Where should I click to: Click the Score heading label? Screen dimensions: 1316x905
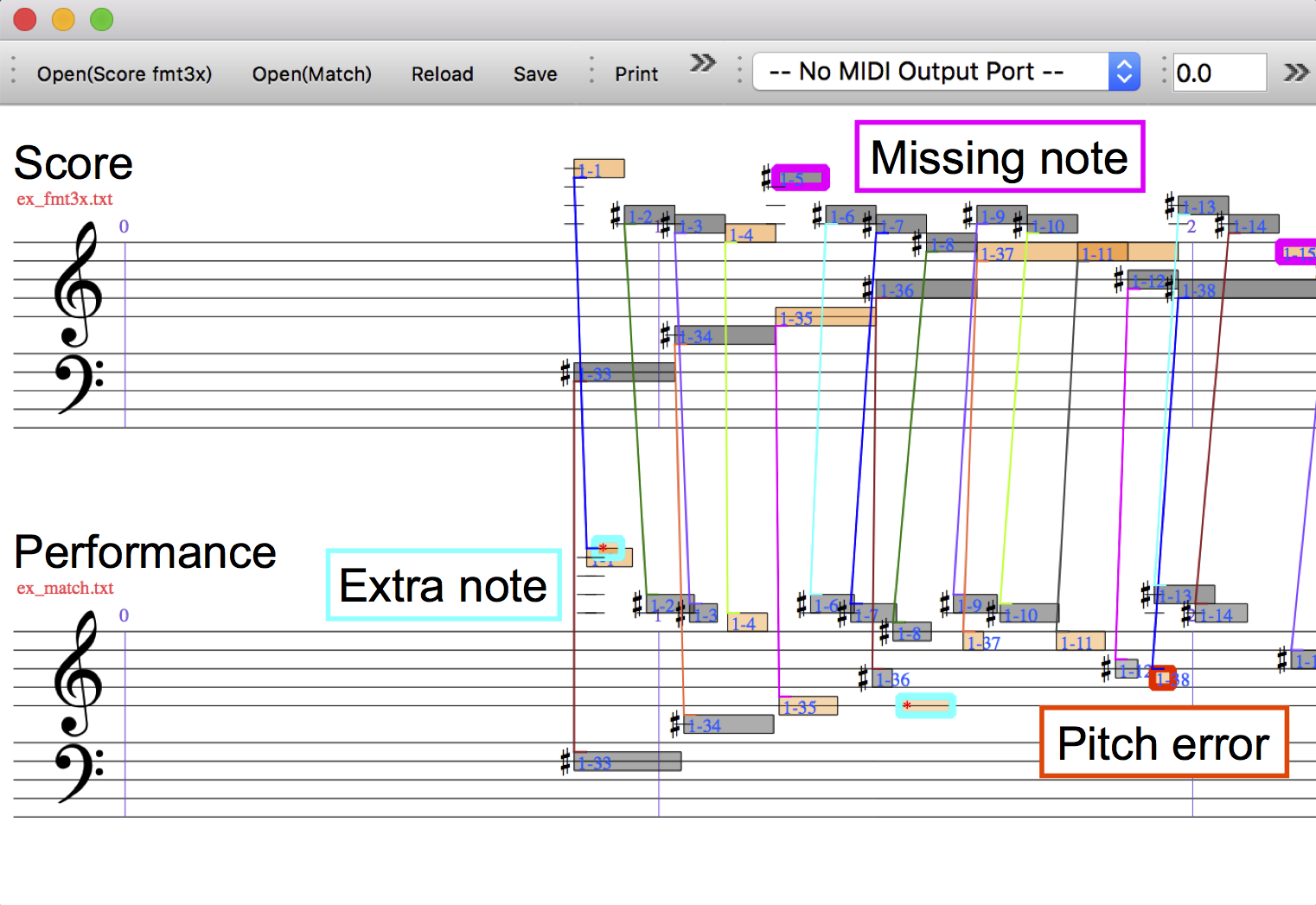point(73,163)
